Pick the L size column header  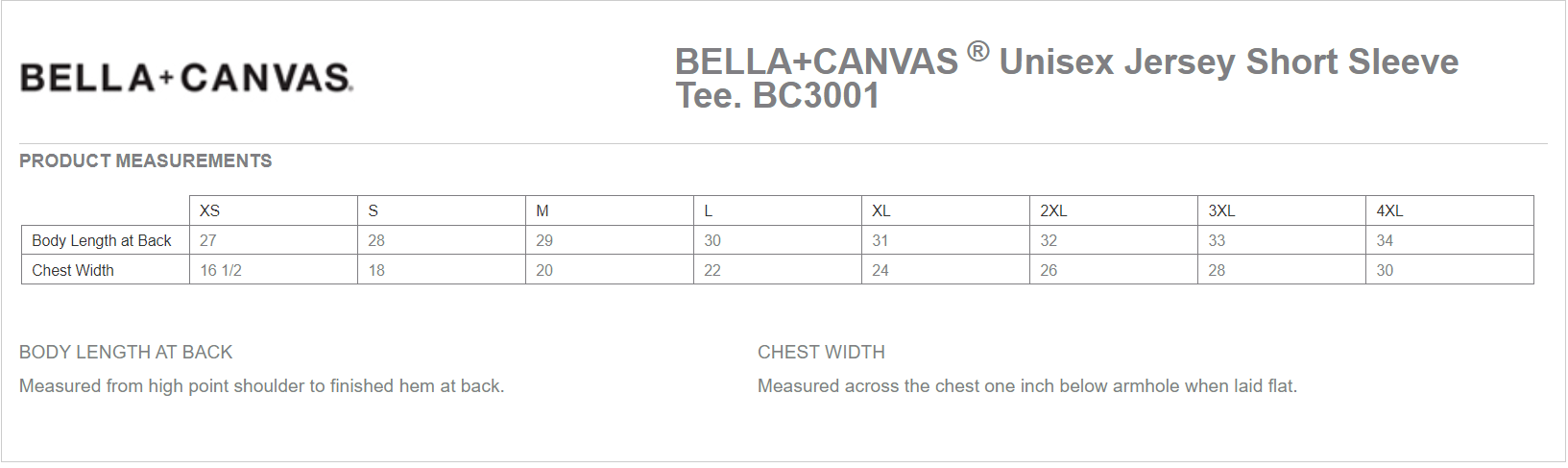[709, 210]
